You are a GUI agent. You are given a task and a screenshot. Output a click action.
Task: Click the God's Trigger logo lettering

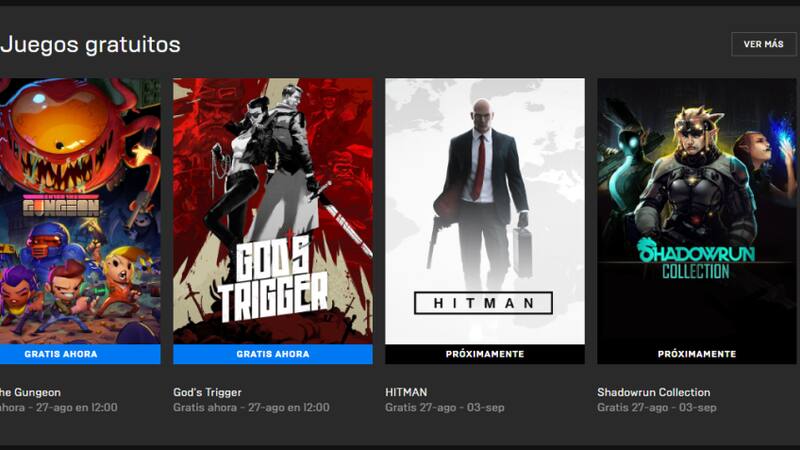[x=276, y=280]
